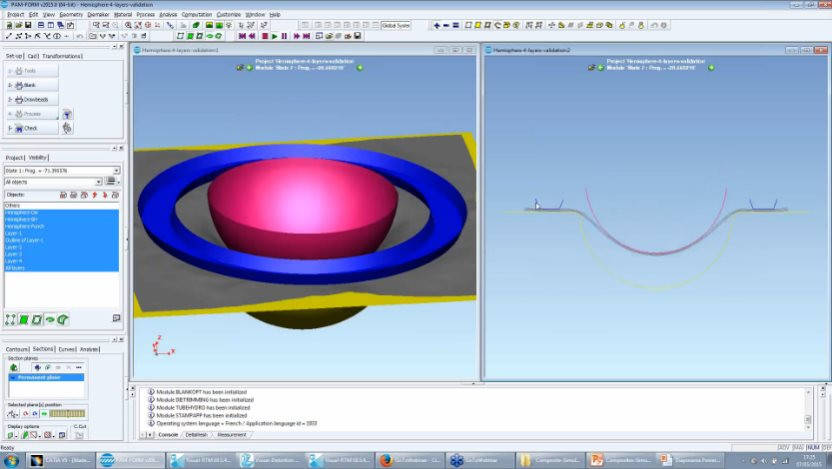Viewport: 832px width, 469px height.
Task: Collapse the Permanent plane entry
Action: 13,377
